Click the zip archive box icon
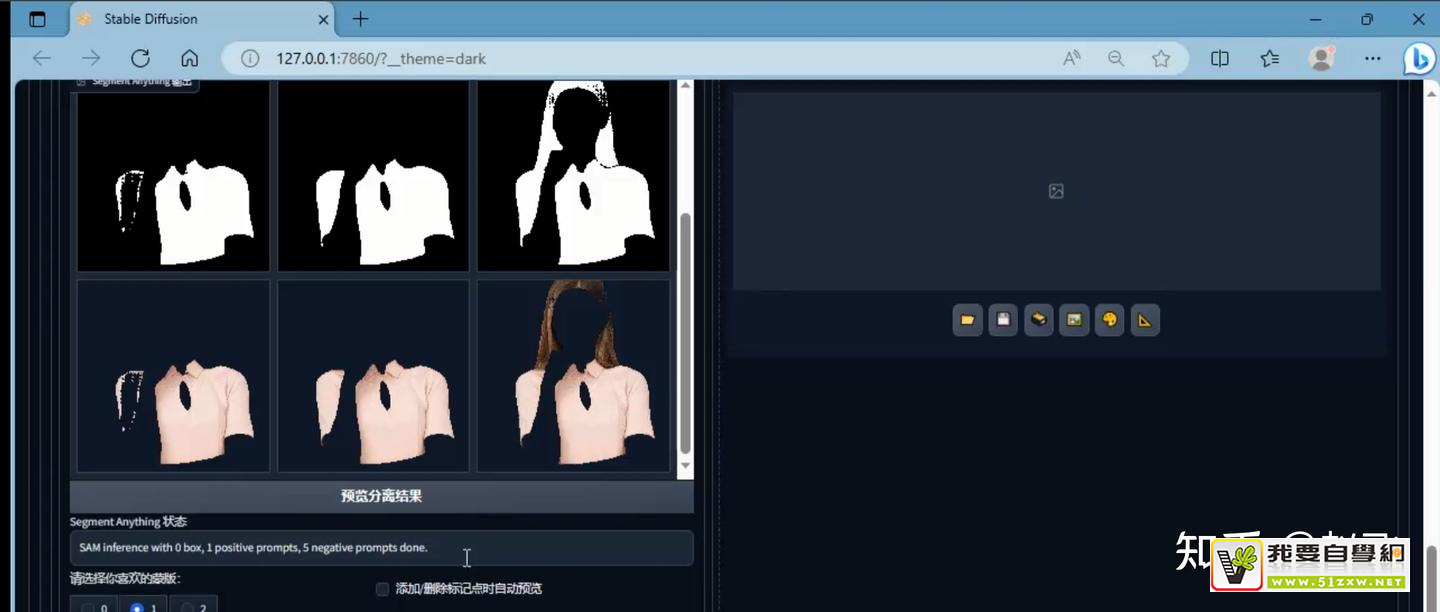The width and height of the screenshot is (1440, 612). [1039, 320]
